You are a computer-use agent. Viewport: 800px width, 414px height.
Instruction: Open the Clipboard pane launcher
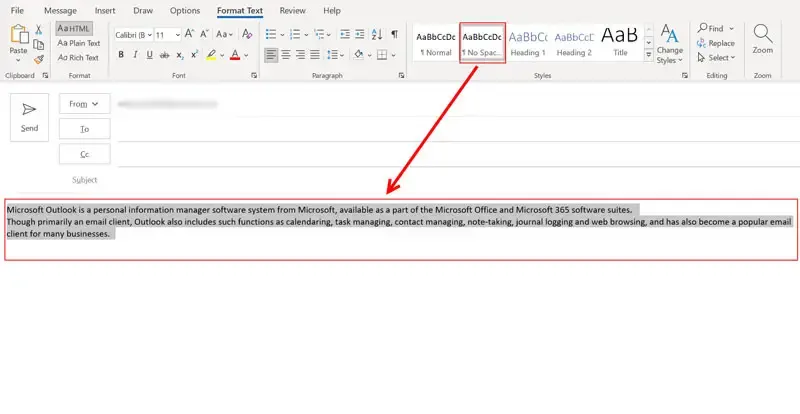pos(45,76)
